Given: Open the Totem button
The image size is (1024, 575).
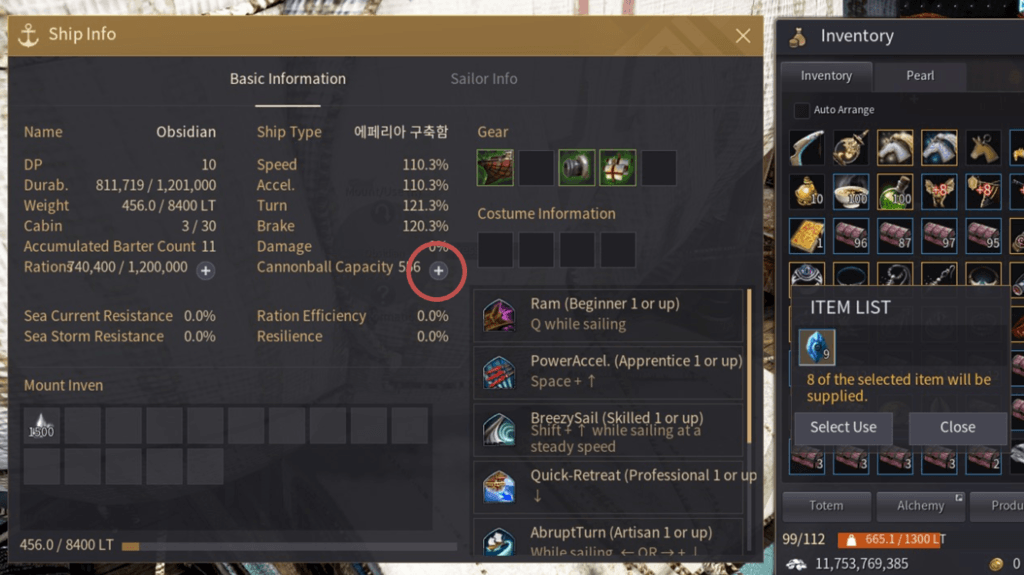Looking at the screenshot, I should (x=826, y=506).
